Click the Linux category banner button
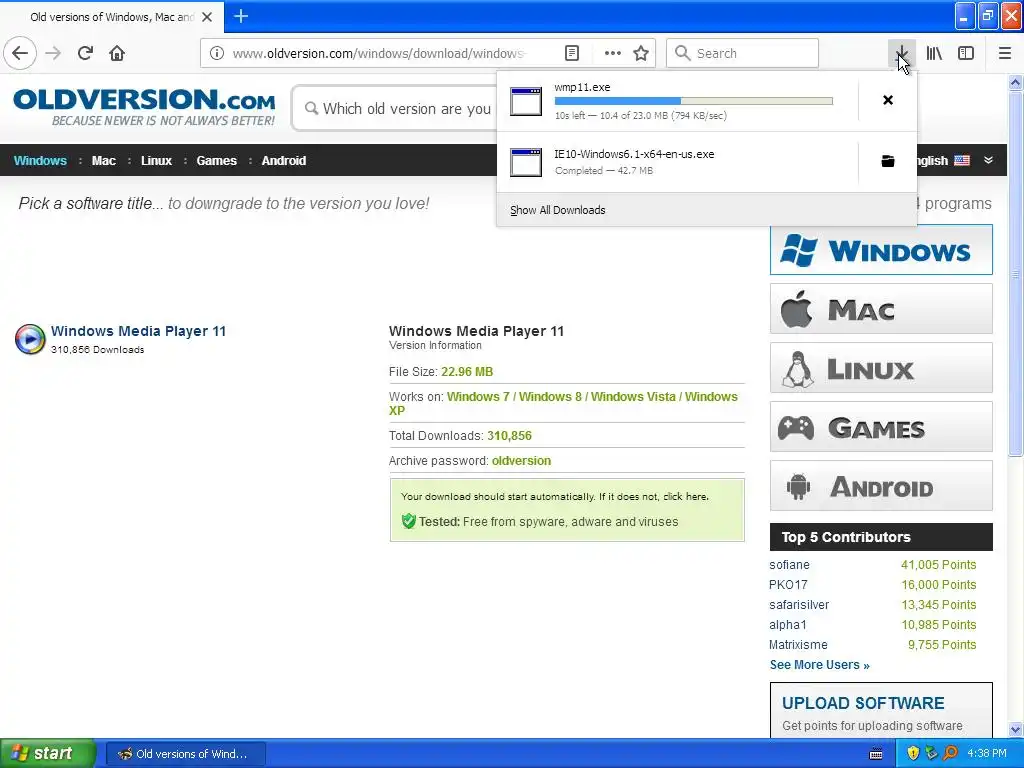 (x=881, y=368)
